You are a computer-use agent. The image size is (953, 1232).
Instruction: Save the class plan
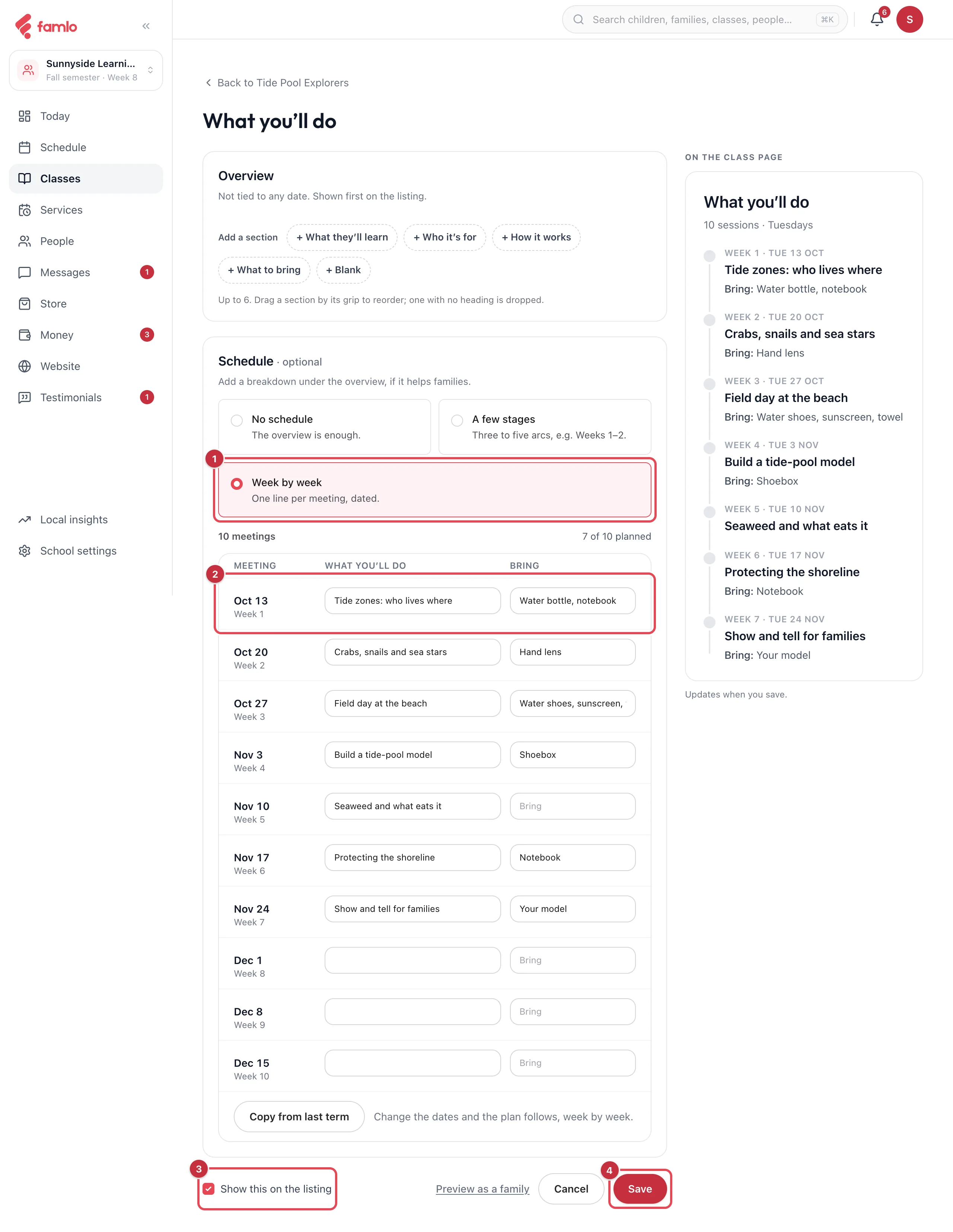[x=640, y=1188]
